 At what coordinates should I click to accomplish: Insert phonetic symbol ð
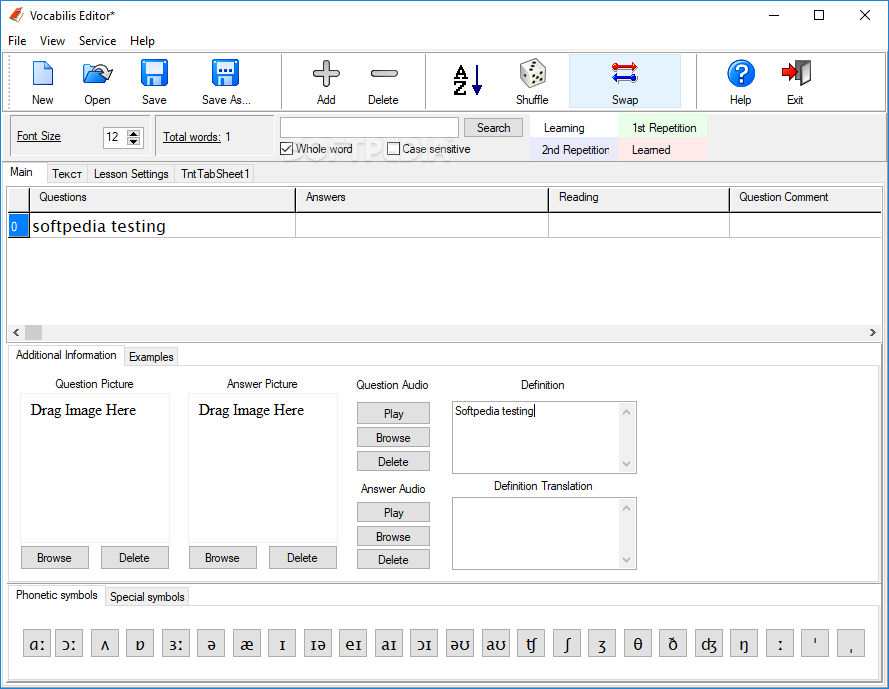click(673, 644)
